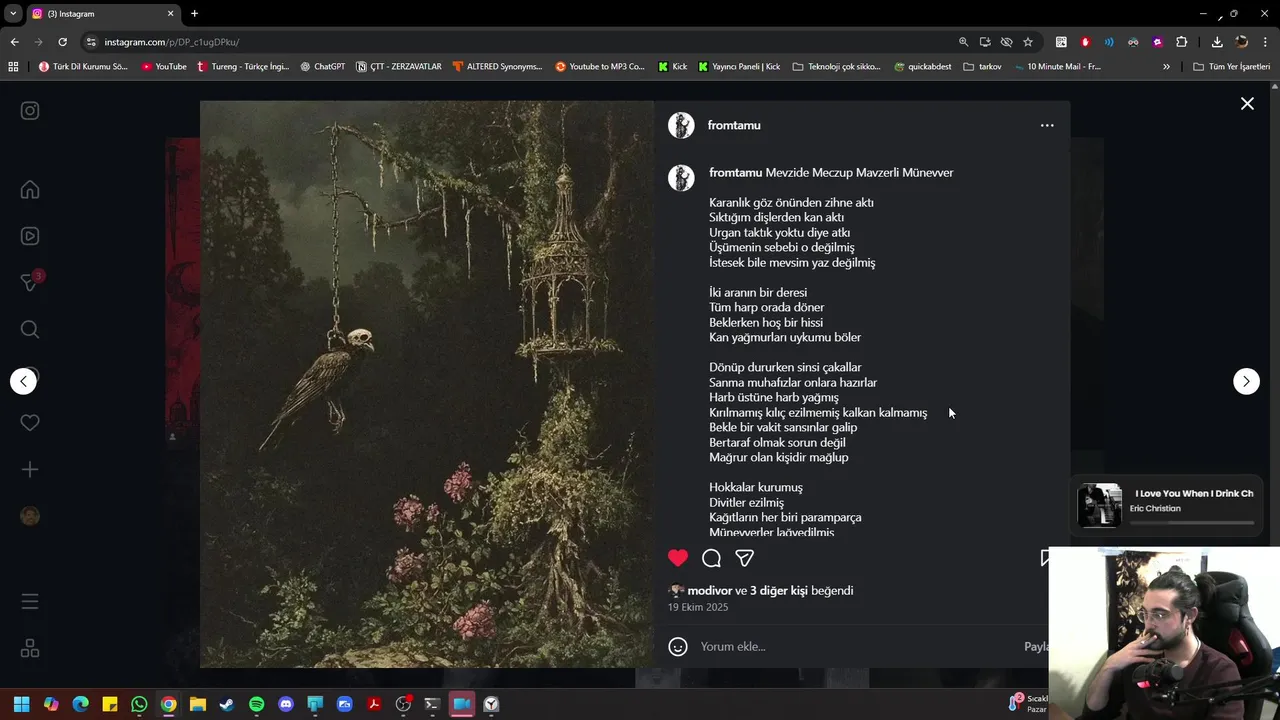
Task: Go to the next post with the right arrow
Action: tap(1246, 381)
